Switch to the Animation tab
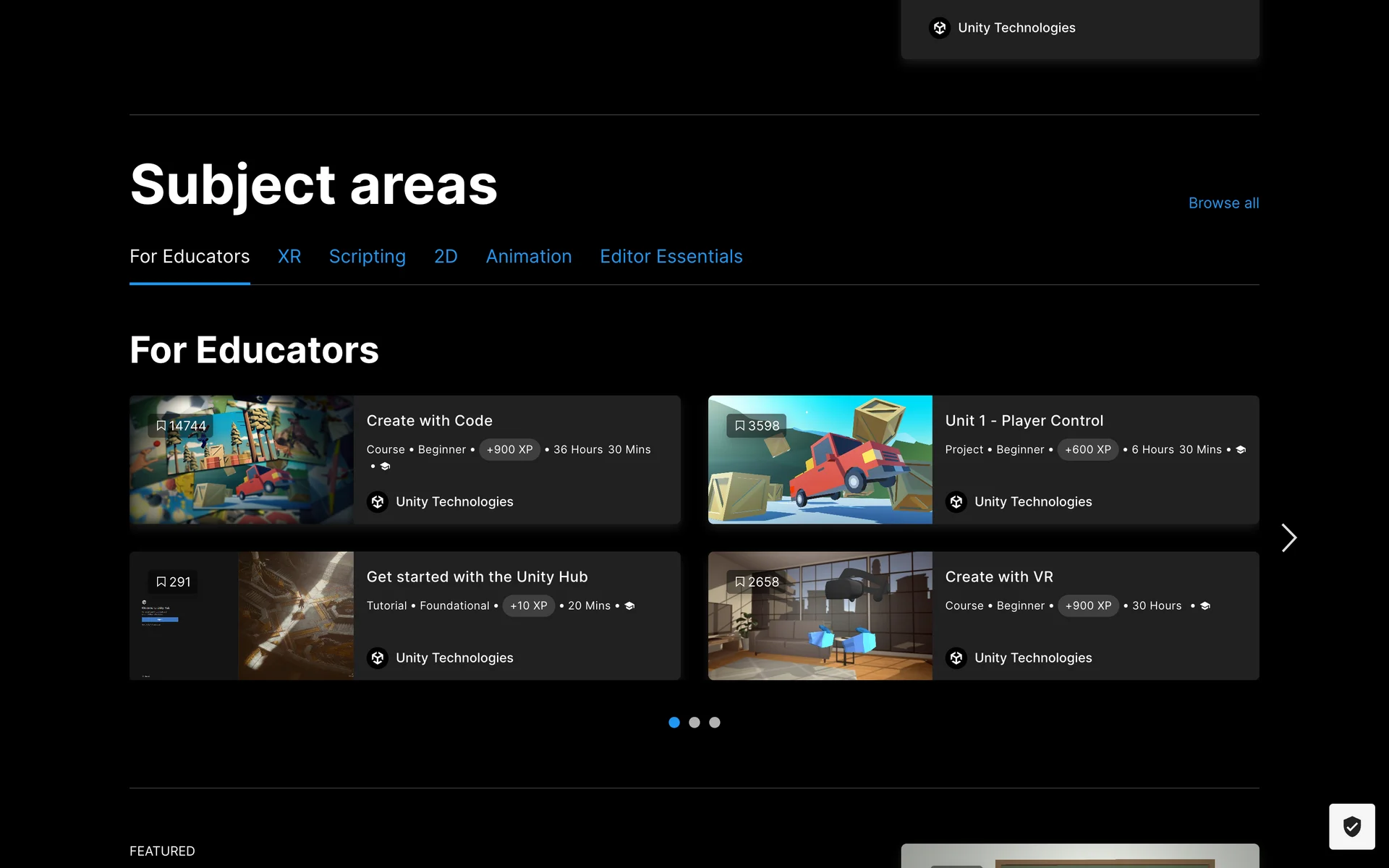This screenshot has width=1389, height=868. tap(529, 257)
